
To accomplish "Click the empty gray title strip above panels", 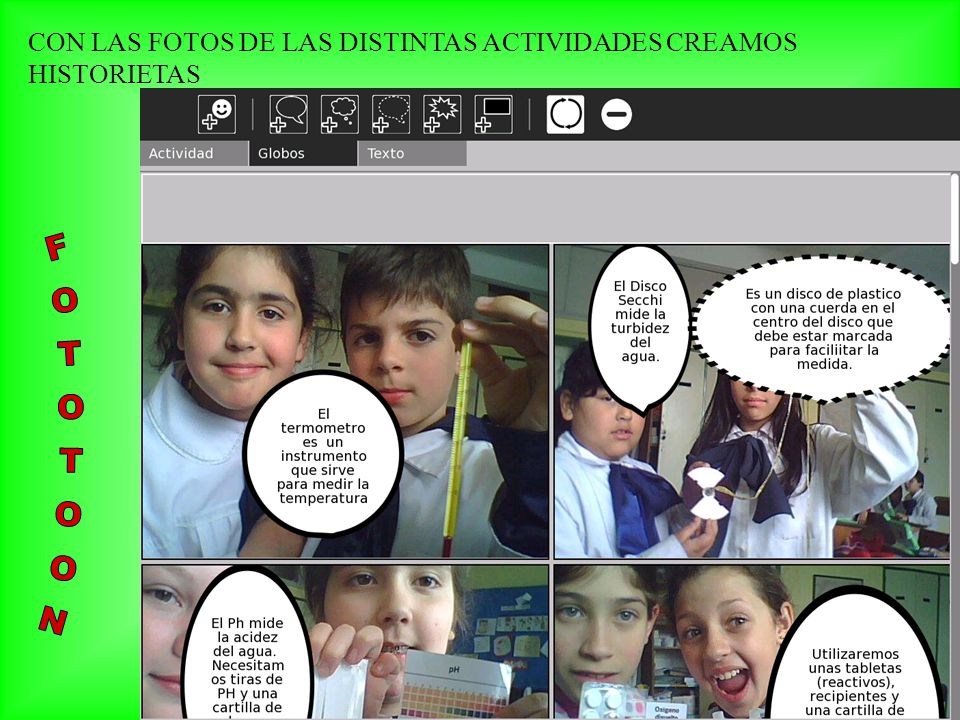I will click(546, 208).
